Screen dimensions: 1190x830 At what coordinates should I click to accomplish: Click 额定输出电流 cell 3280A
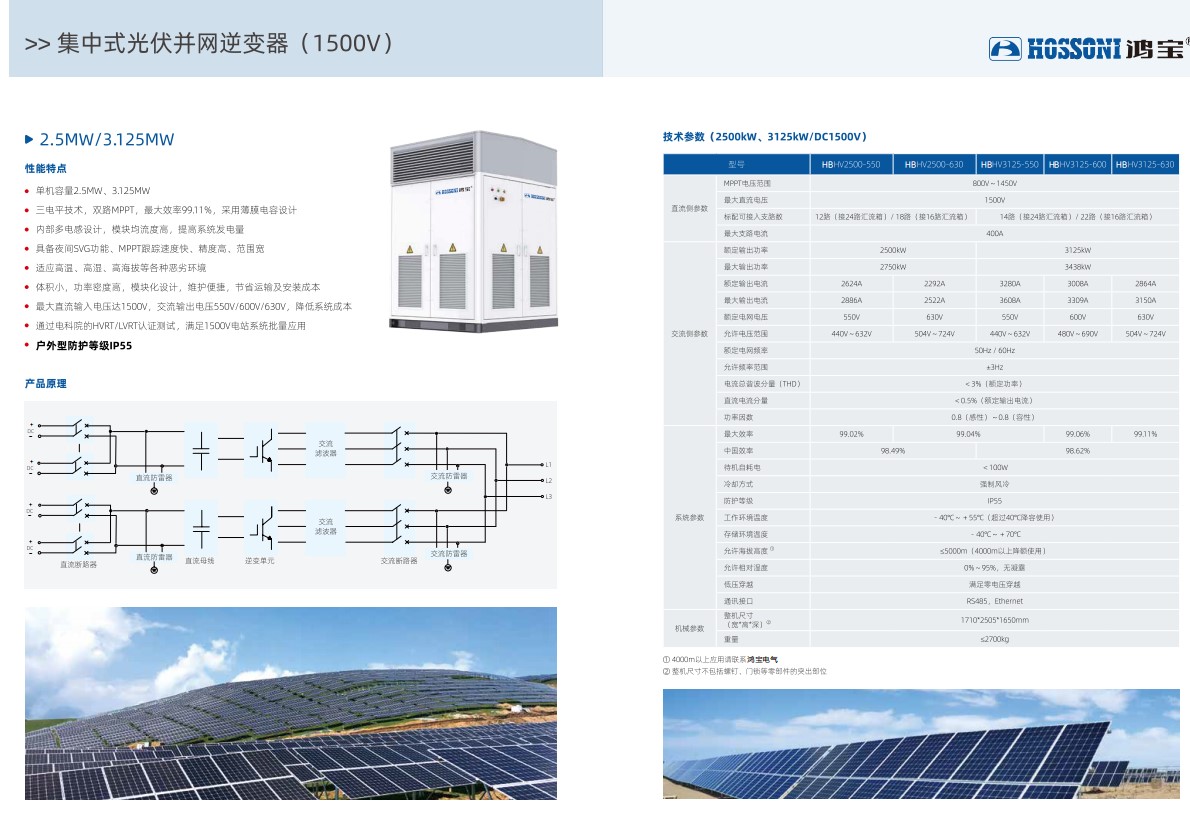1009,284
